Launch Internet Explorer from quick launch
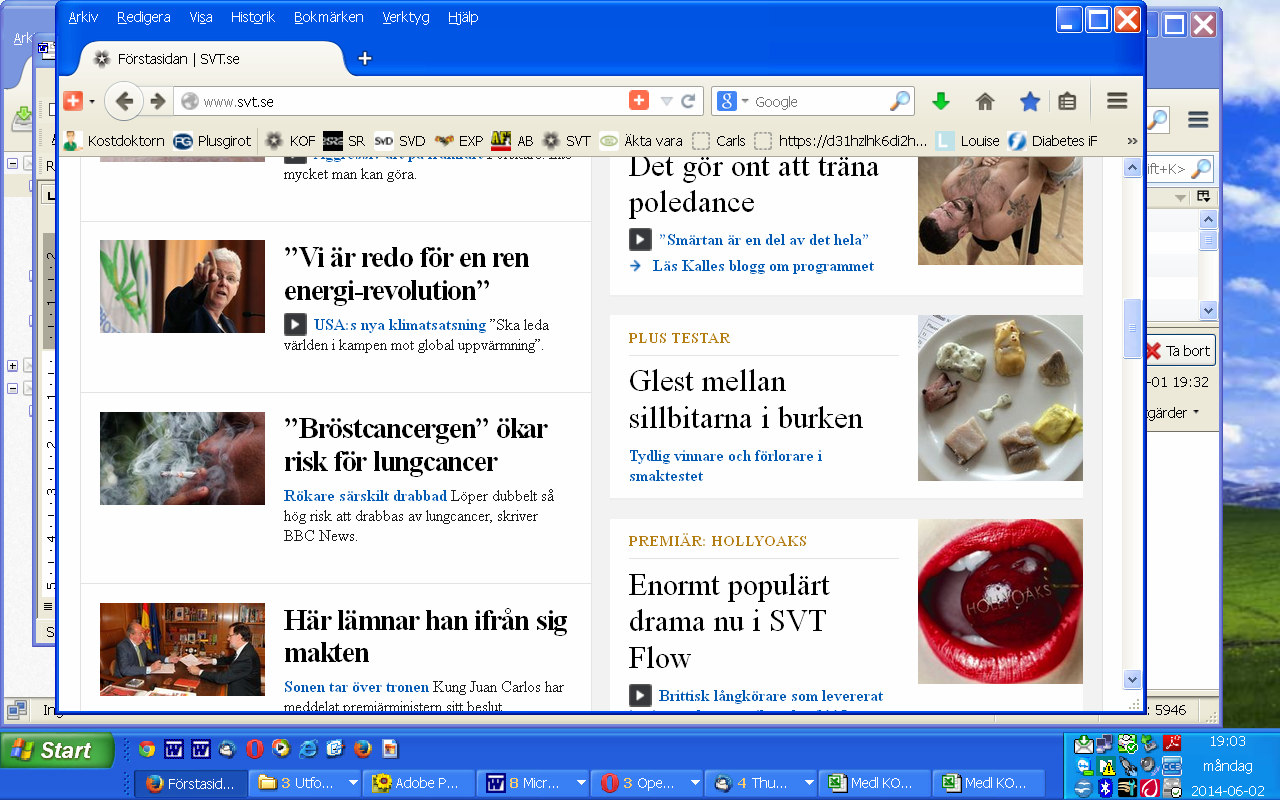This screenshot has width=1280, height=800. tap(308, 749)
